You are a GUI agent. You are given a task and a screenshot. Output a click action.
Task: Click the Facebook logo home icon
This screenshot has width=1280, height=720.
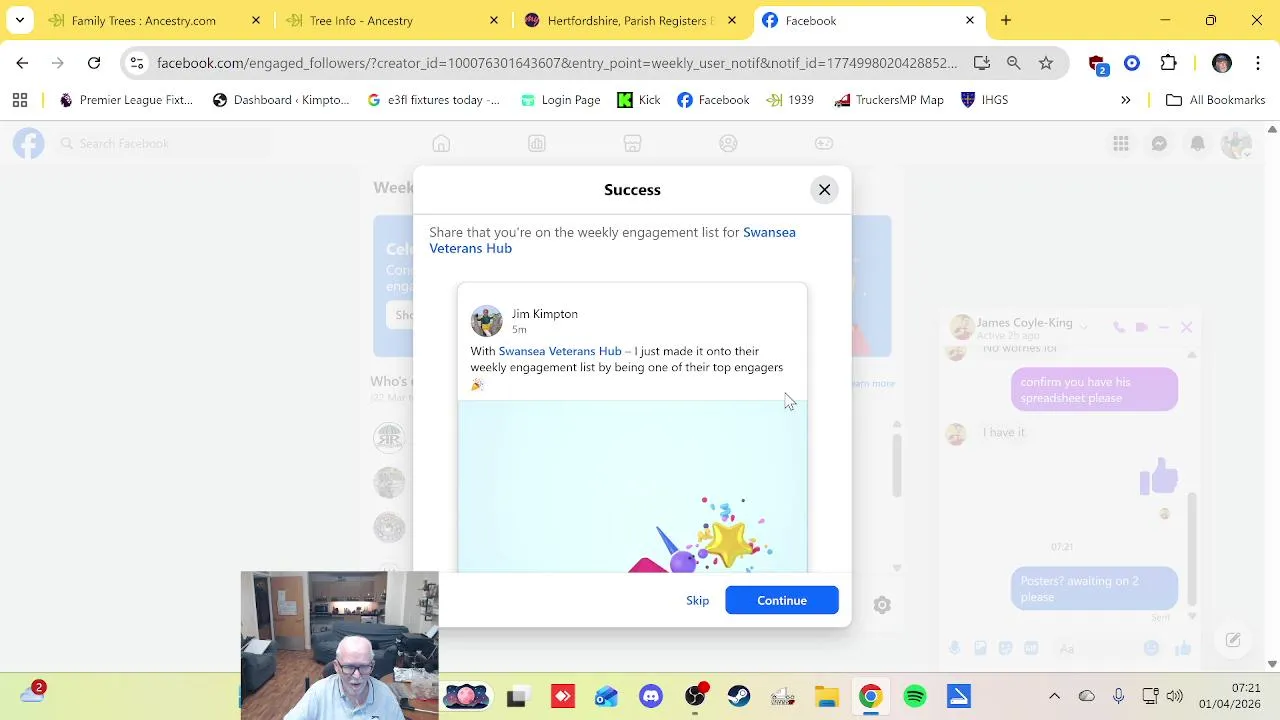tap(29, 144)
